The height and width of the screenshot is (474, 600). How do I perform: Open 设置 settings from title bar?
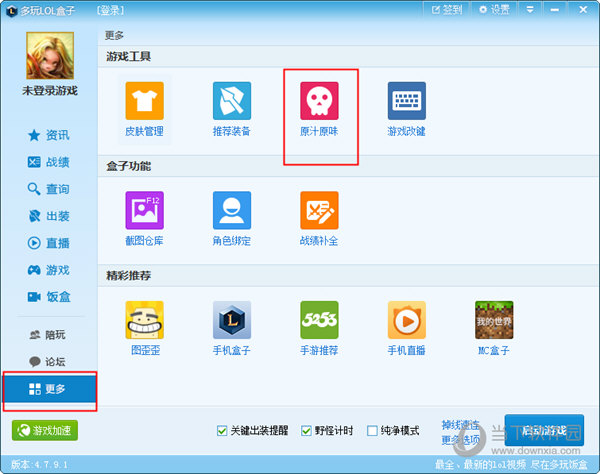point(494,10)
